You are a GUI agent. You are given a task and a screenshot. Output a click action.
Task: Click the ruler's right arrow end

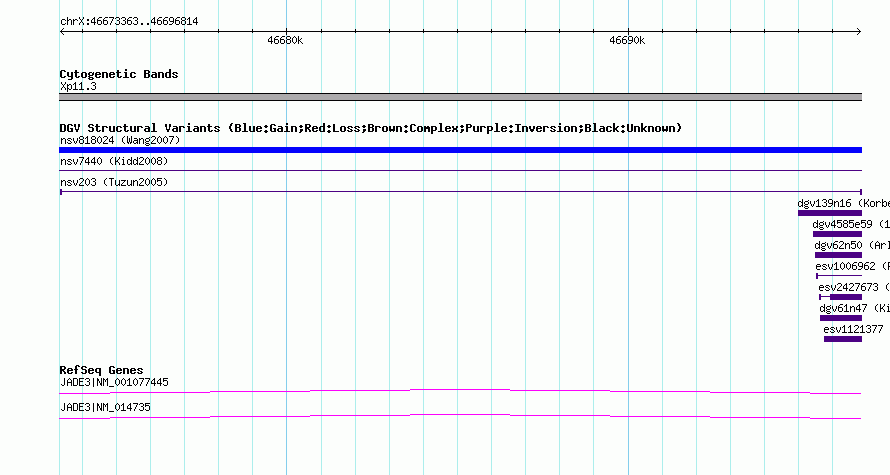coord(859,32)
